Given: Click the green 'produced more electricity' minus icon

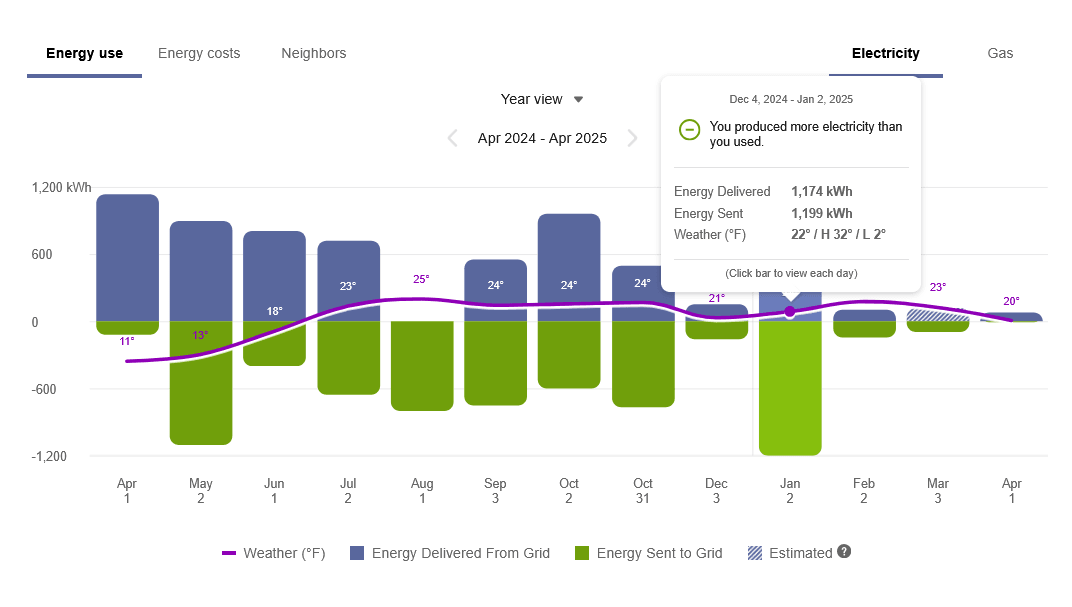Looking at the screenshot, I should tap(689, 130).
